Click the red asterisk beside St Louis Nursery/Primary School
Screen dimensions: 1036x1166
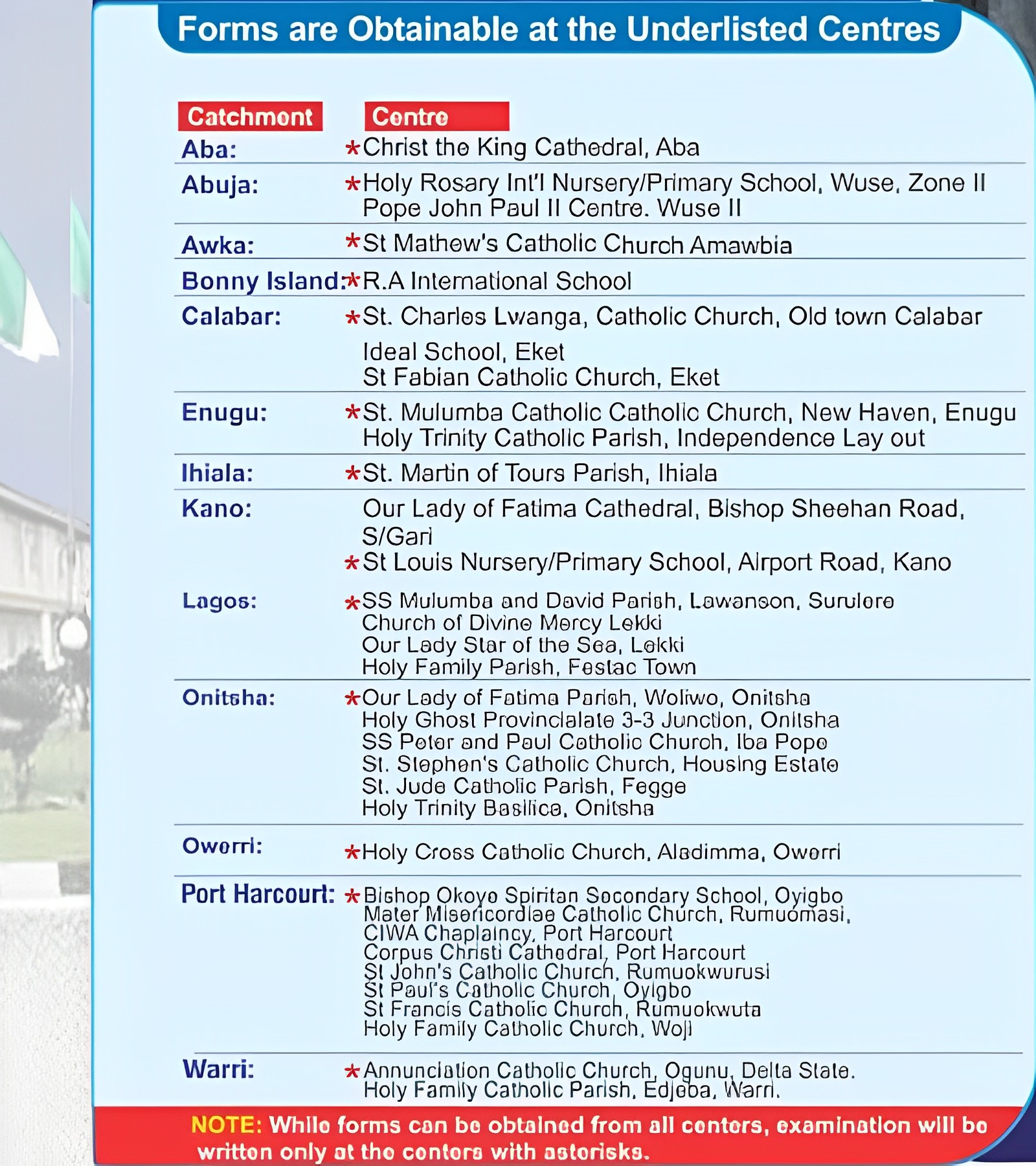click(352, 563)
